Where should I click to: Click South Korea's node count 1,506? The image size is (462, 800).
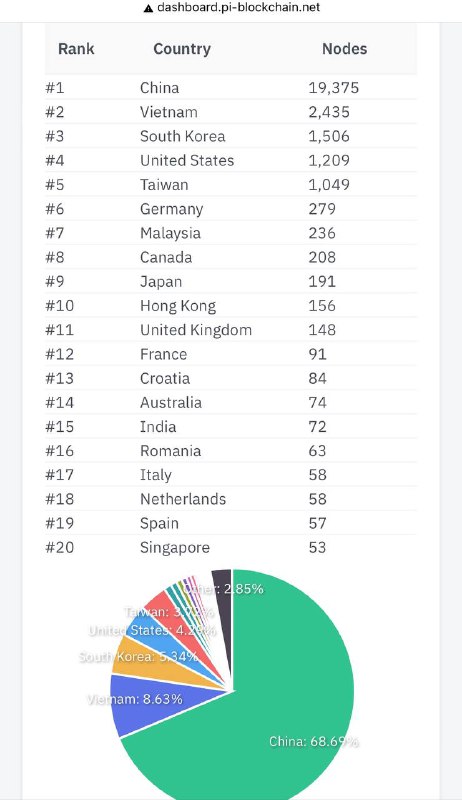click(x=329, y=136)
